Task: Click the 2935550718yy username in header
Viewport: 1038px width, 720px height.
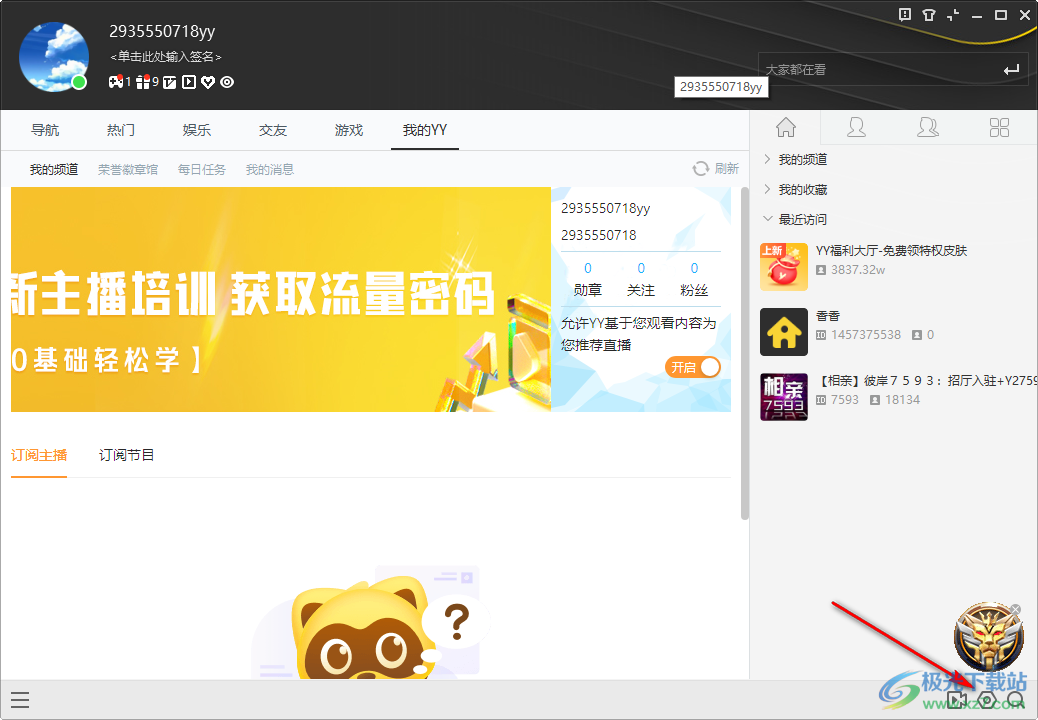Action: point(162,31)
